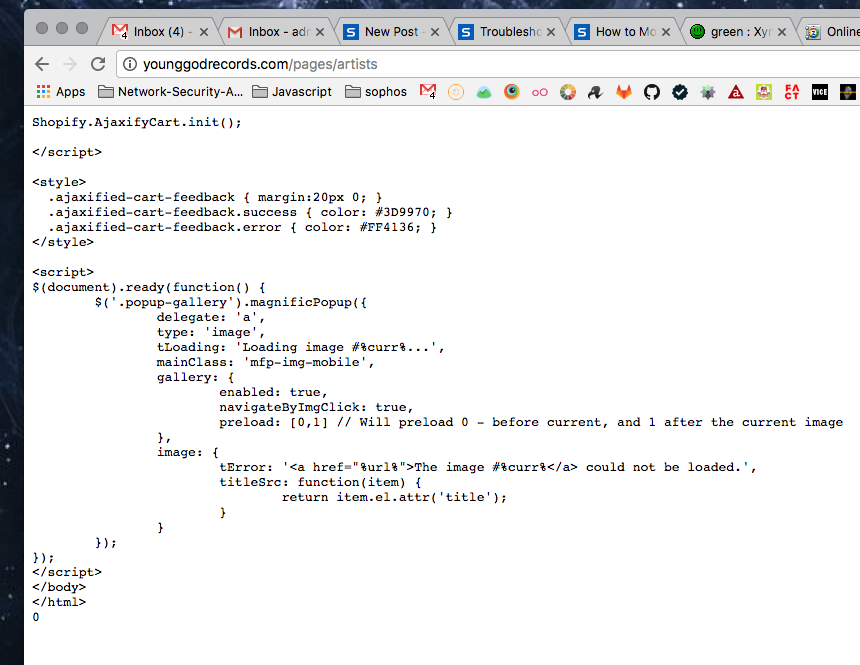Click the magnificPopup call line
The width and height of the screenshot is (860, 665).
point(231,302)
